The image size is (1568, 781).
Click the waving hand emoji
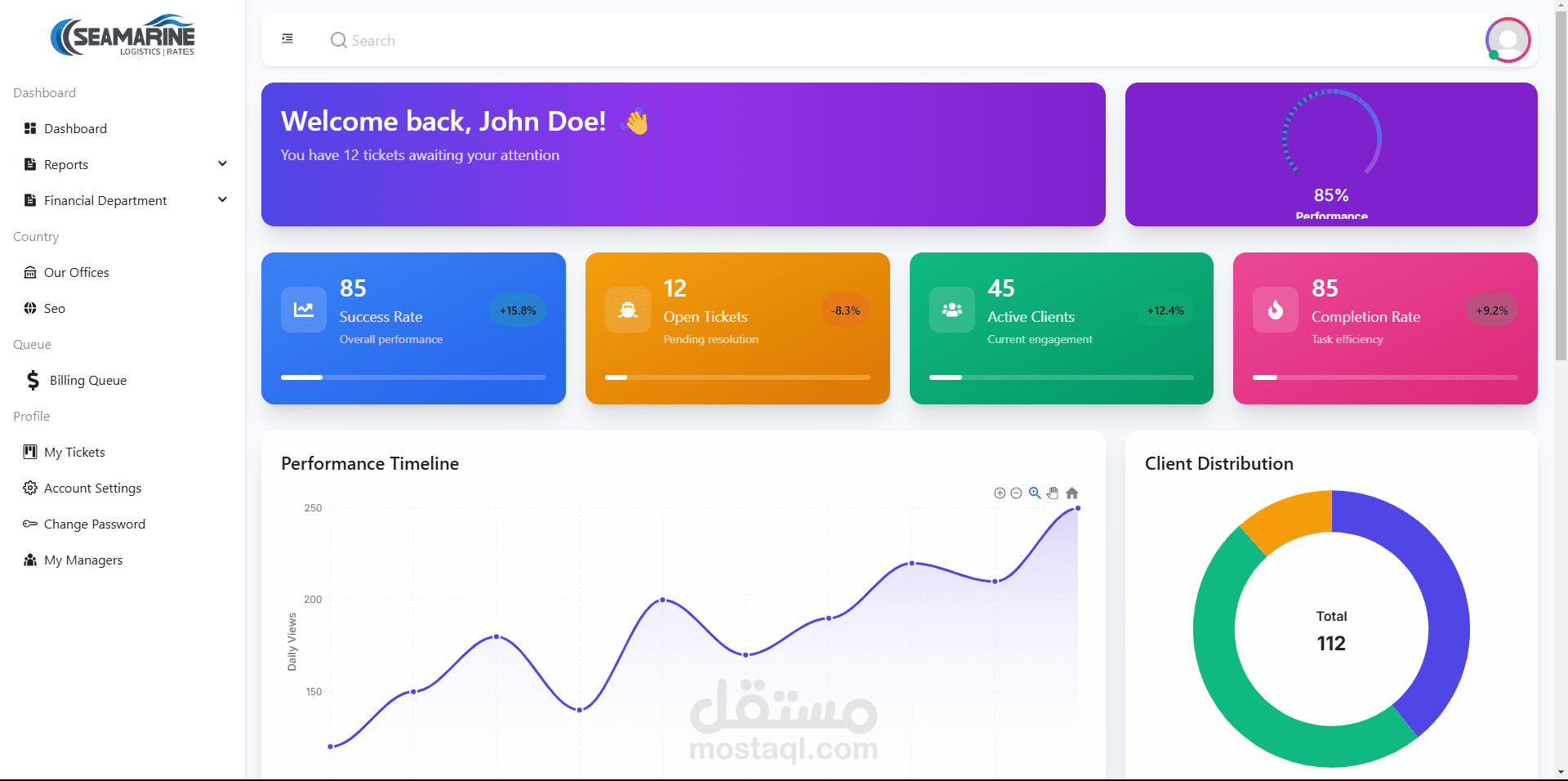pos(635,121)
